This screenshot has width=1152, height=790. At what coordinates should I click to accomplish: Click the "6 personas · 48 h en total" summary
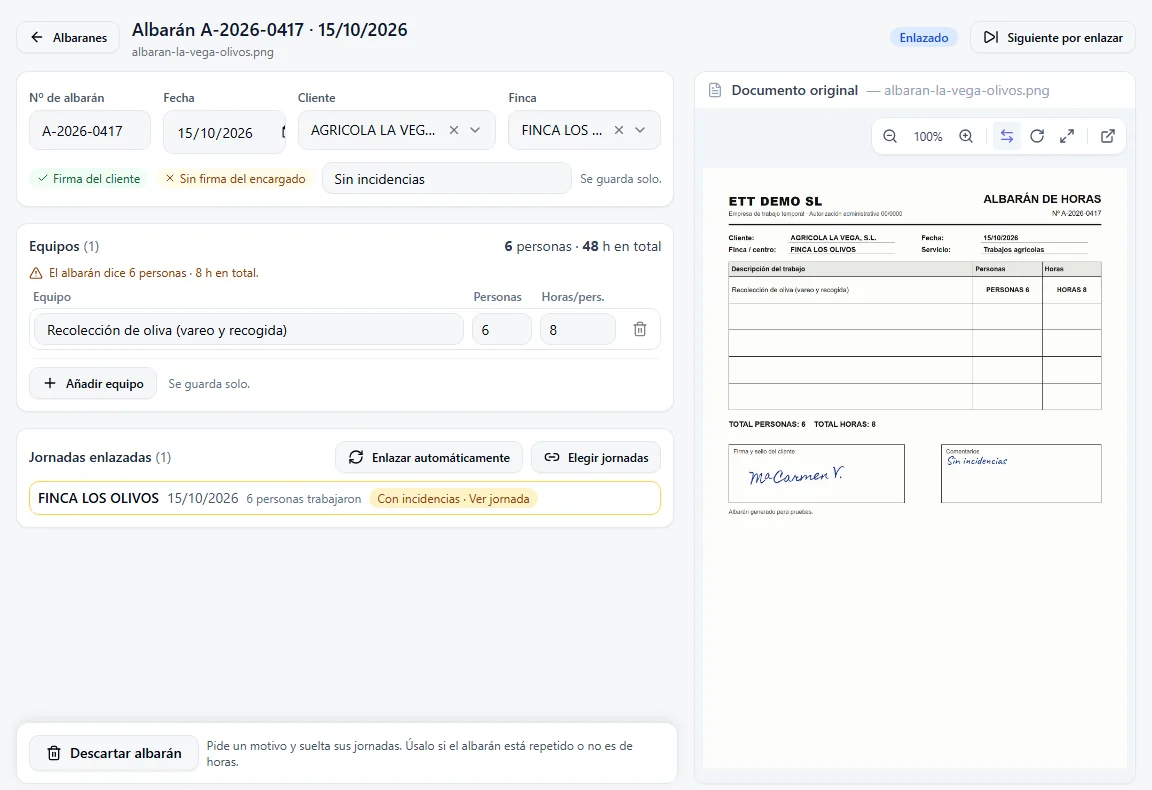[583, 246]
